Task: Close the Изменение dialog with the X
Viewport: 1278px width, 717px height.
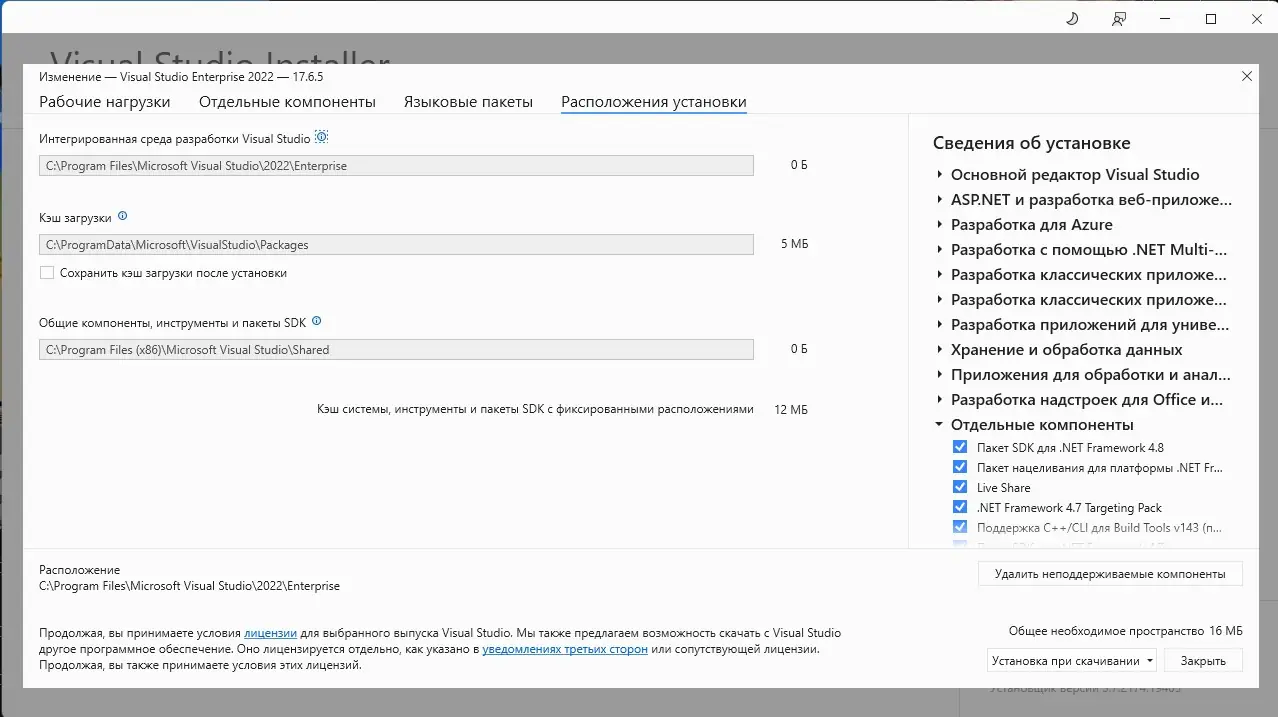Action: point(1246,76)
